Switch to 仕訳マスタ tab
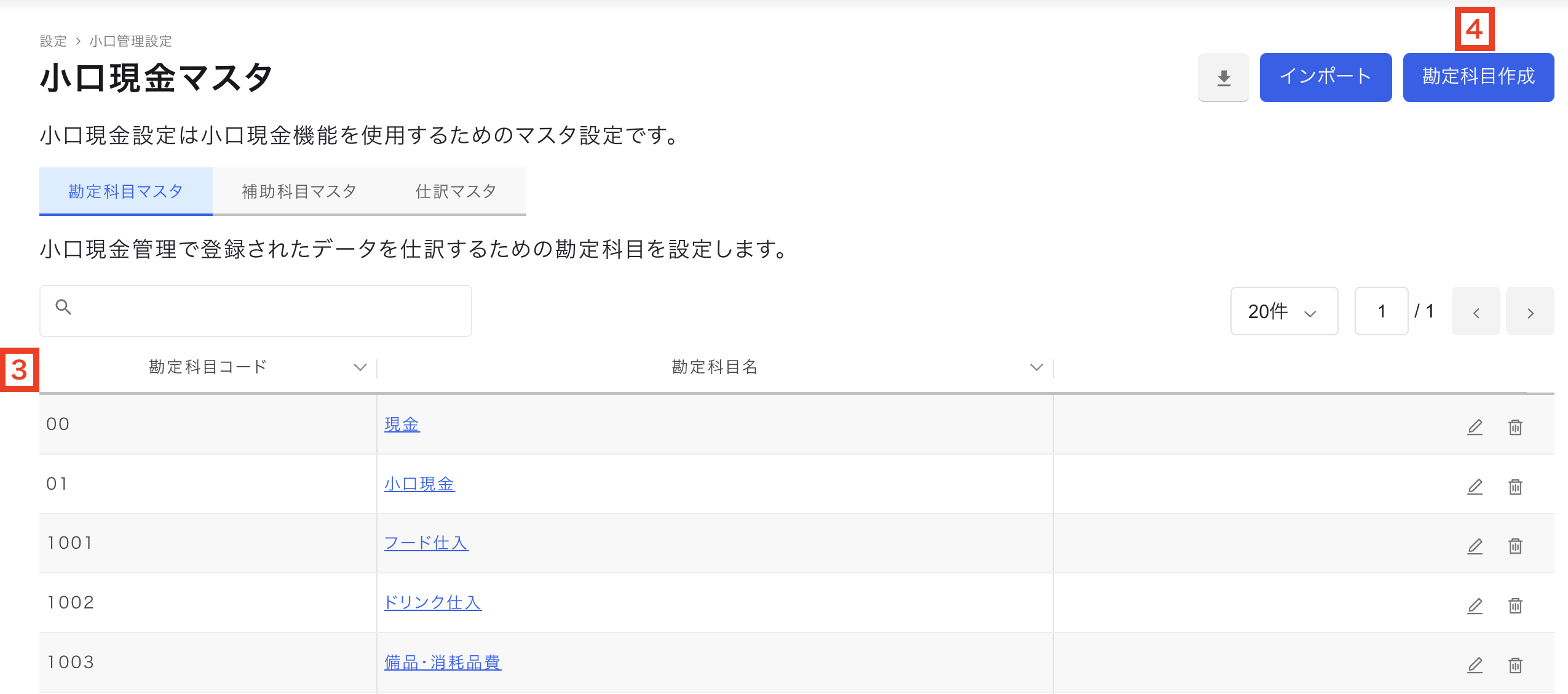1568x694 pixels. pos(456,191)
